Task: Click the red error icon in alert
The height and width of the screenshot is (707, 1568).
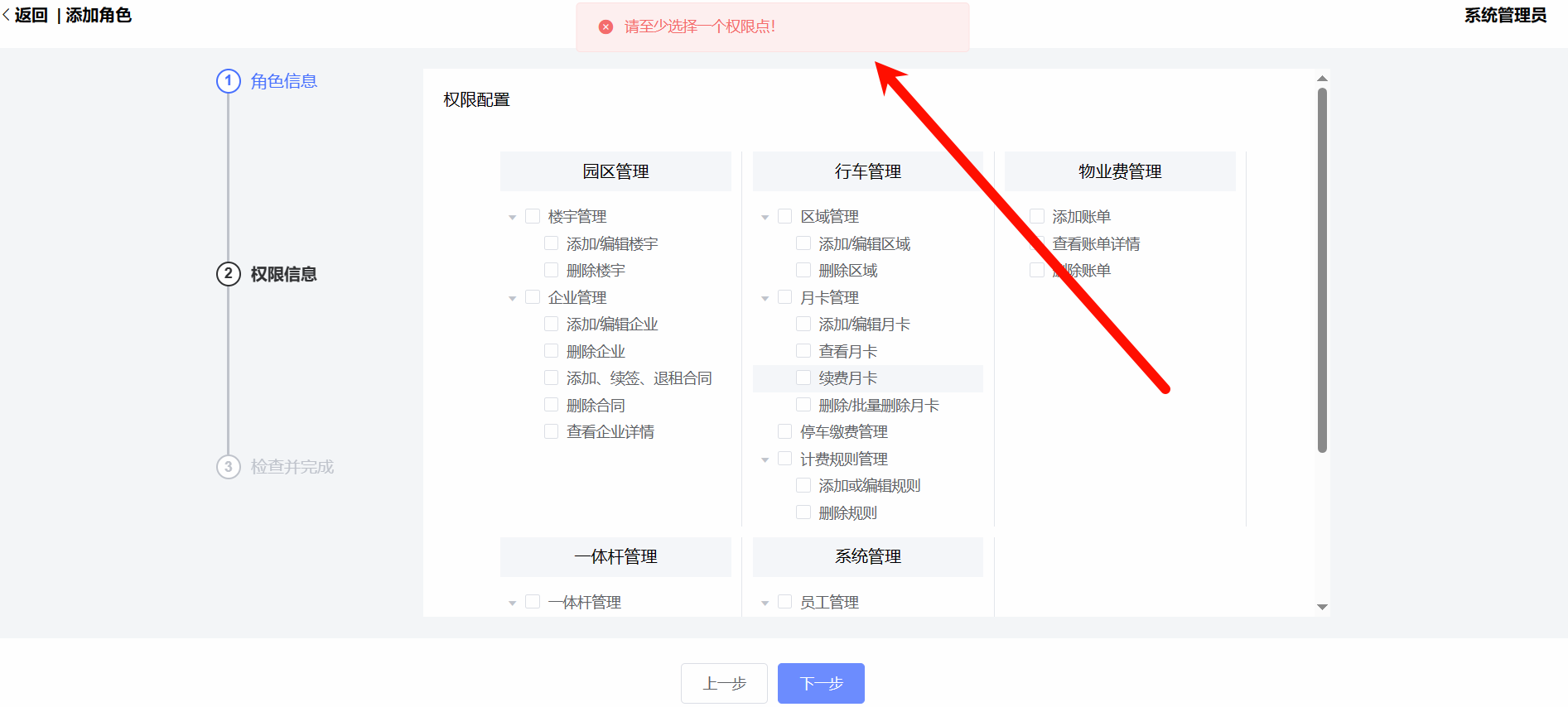Action: (605, 26)
